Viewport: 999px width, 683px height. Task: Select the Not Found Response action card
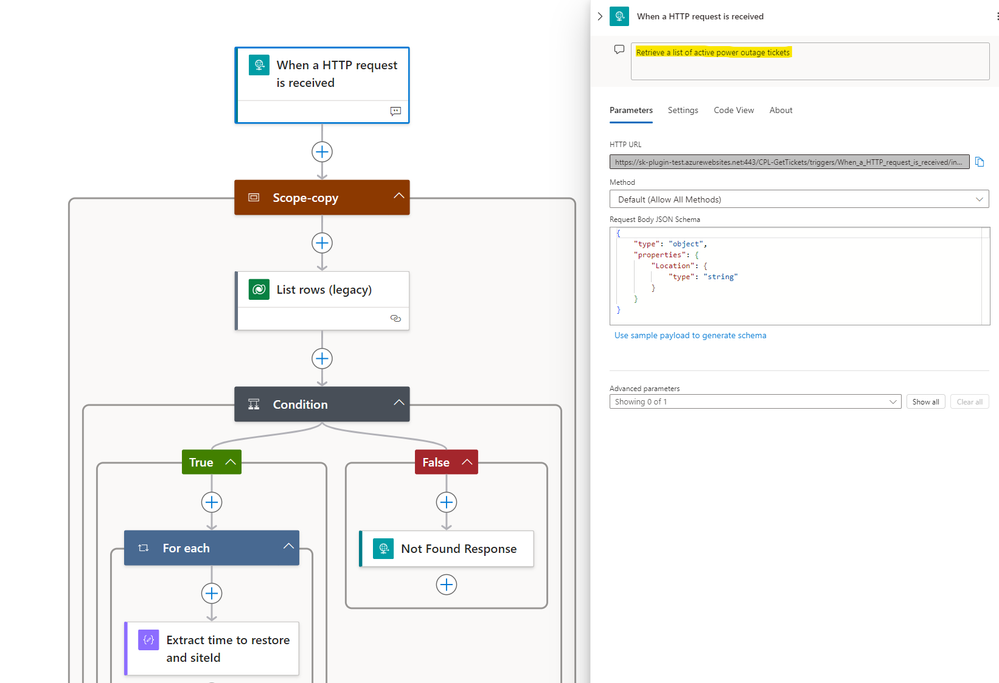pyautogui.click(x=446, y=549)
